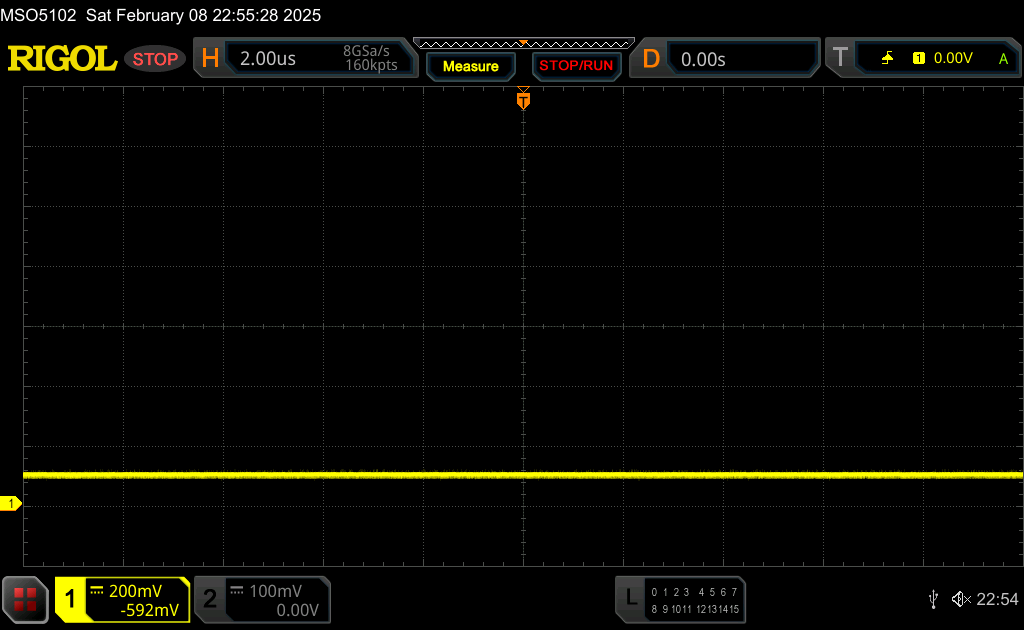Screen dimensions: 1024x630
Task: Click the RIGOL logo
Action: click(x=62, y=59)
